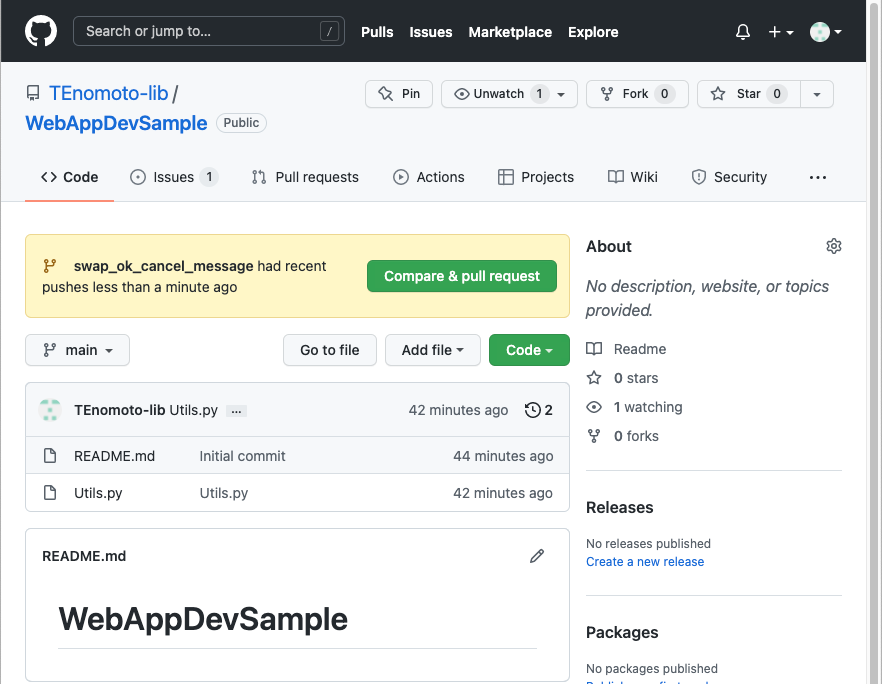The width and height of the screenshot is (882, 684).
Task: Click the README.md panel heading
Action: (x=84, y=556)
